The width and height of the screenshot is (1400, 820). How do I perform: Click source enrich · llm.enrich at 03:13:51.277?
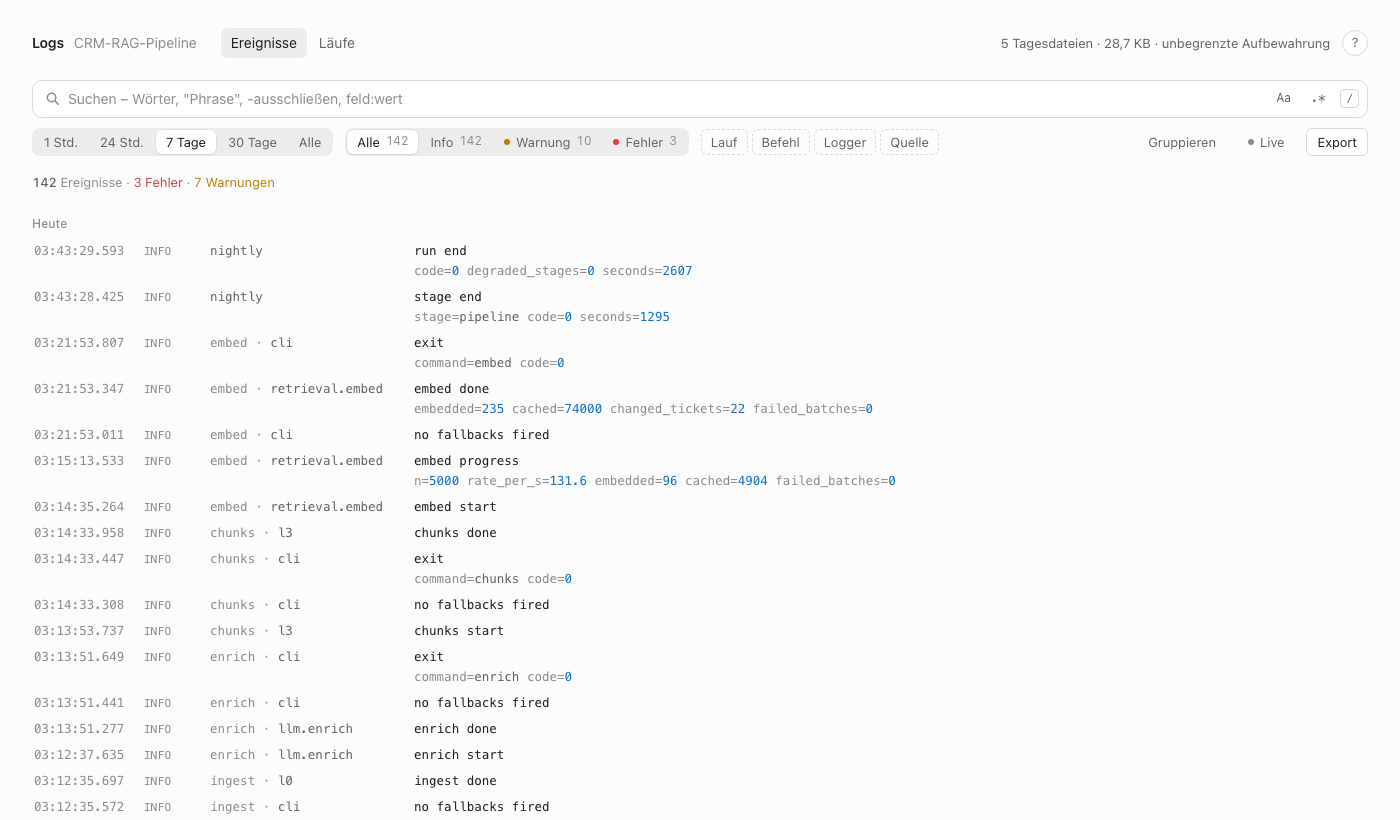click(281, 729)
